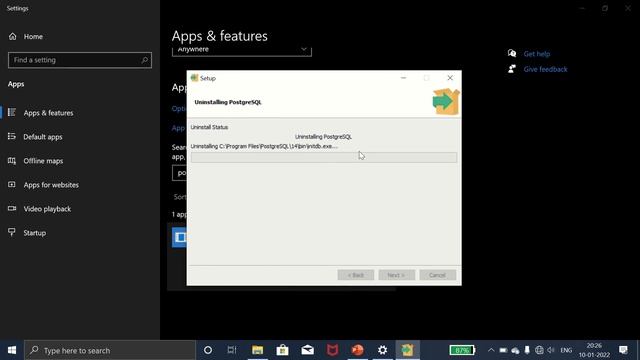The height and width of the screenshot is (360, 640).
Task: Click the magnifier icon in Find a setting
Action: click(144, 60)
